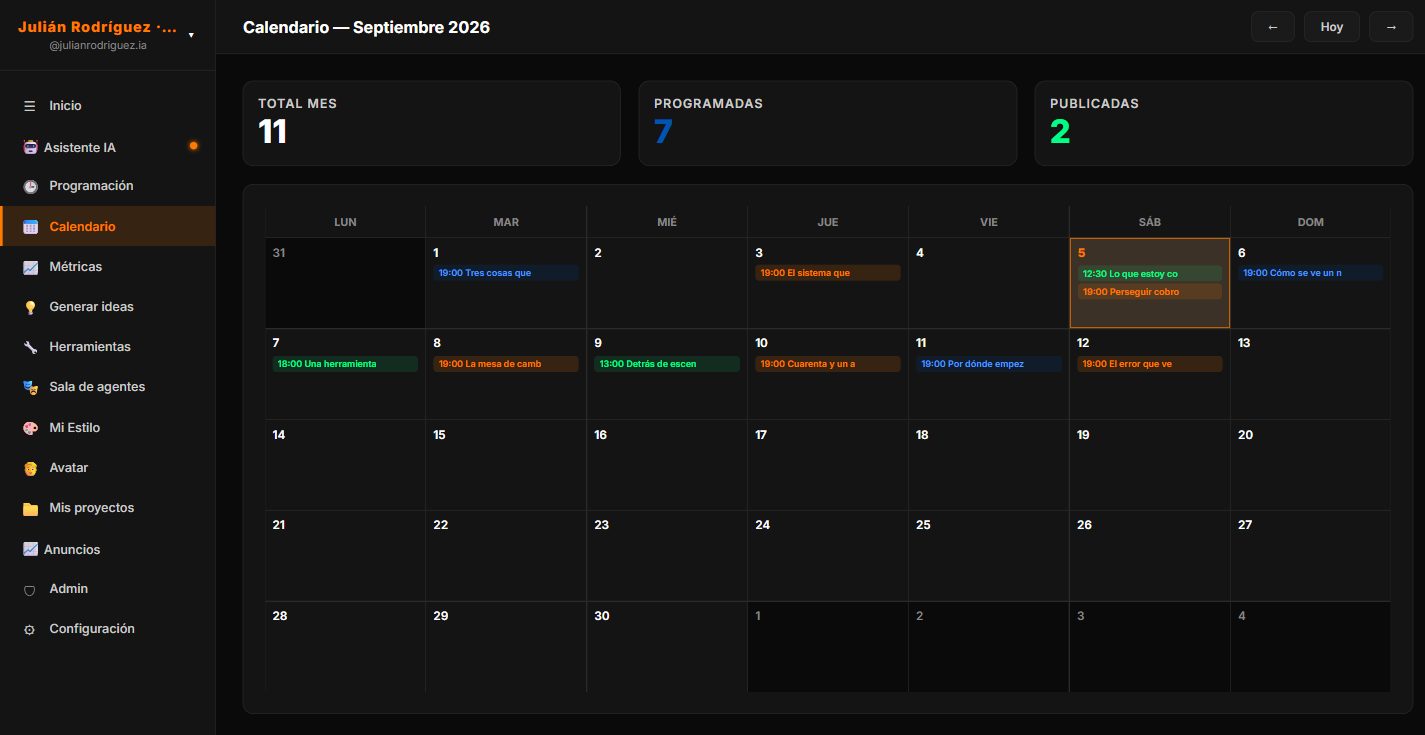This screenshot has height=735, width=1425.
Task: Click the Admin shield icon
Action: (x=30, y=590)
